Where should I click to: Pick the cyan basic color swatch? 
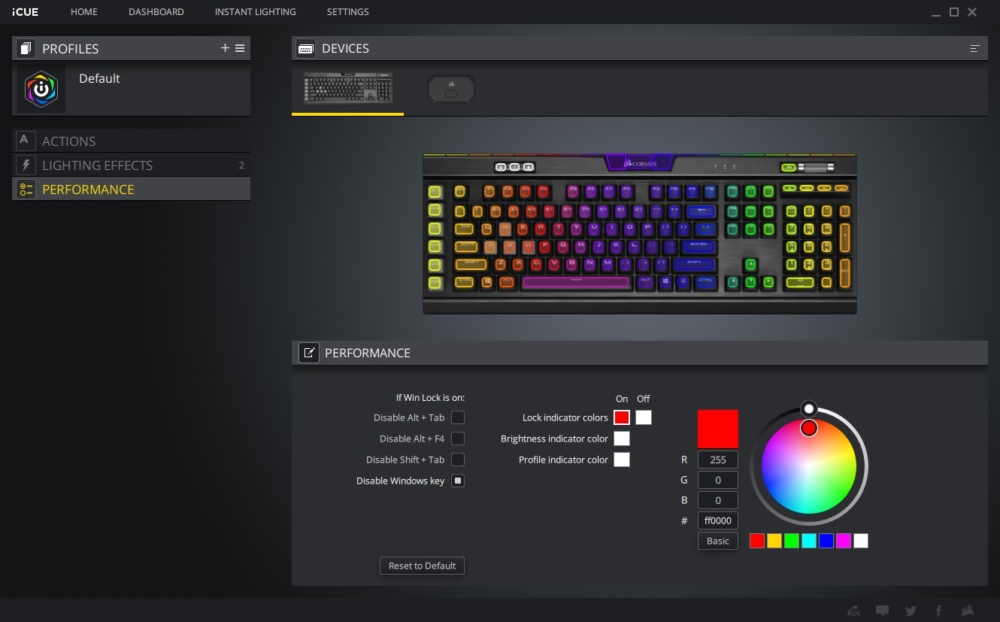pos(809,541)
